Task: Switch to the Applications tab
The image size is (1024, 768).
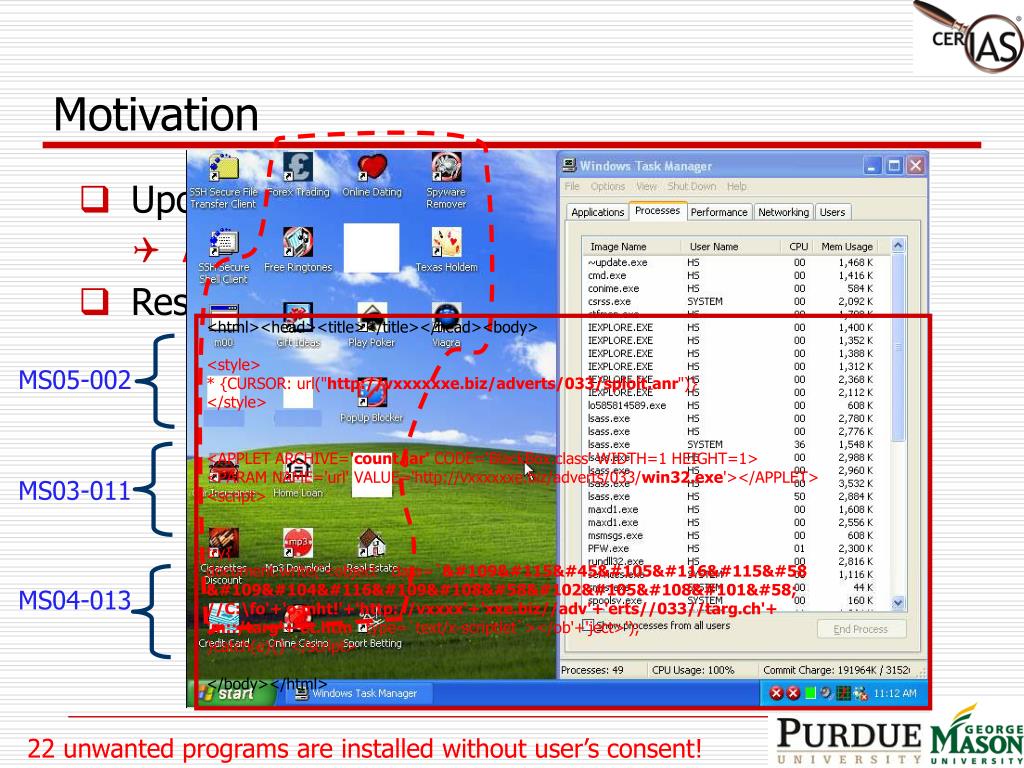Action: [x=597, y=212]
